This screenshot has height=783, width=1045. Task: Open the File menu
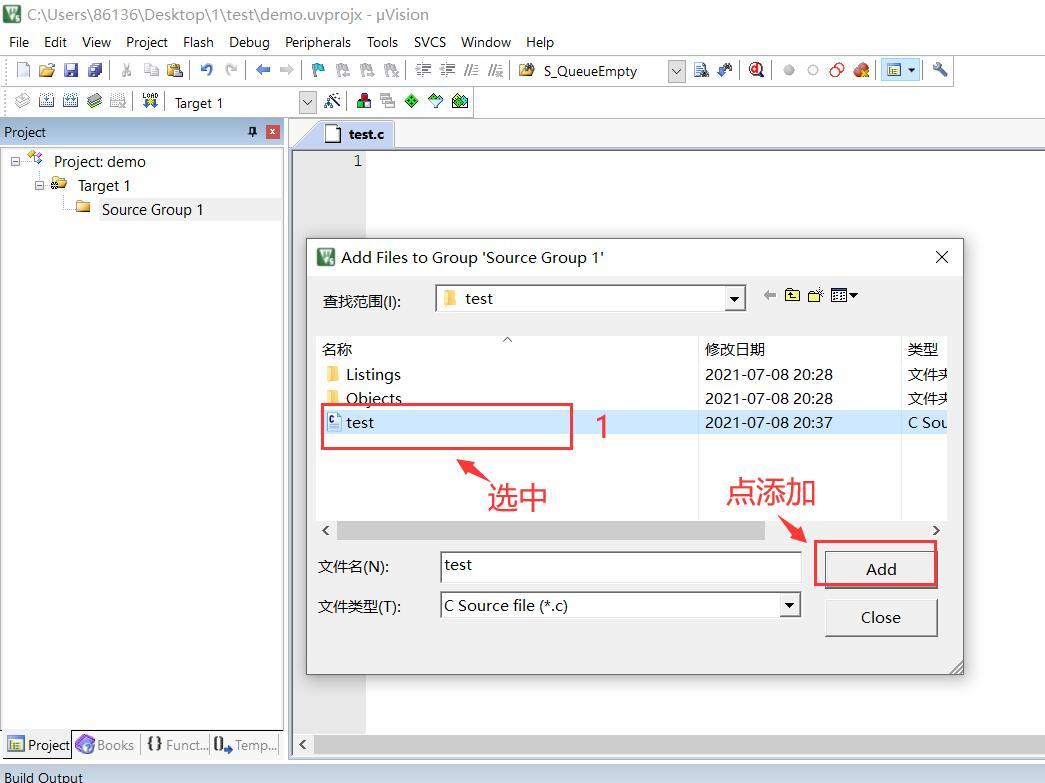coord(19,42)
